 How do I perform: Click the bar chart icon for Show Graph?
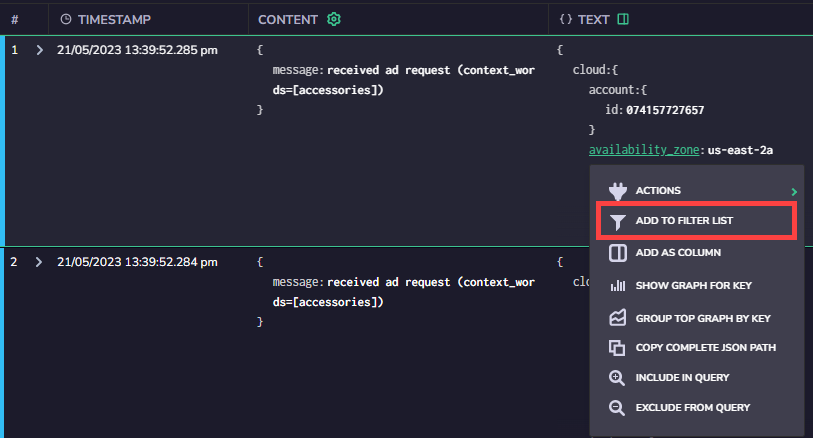pyautogui.click(x=618, y=286)
